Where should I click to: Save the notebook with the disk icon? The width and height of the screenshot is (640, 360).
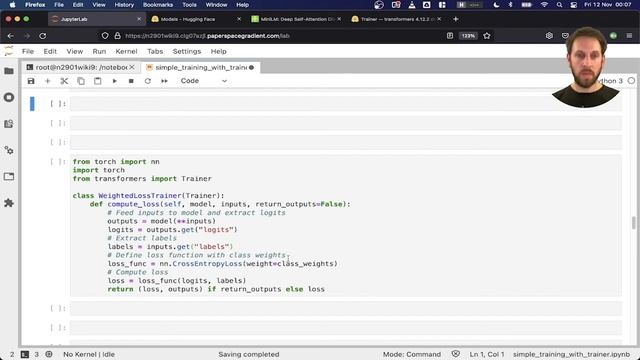pyautogui.click(x=31, y=81)
